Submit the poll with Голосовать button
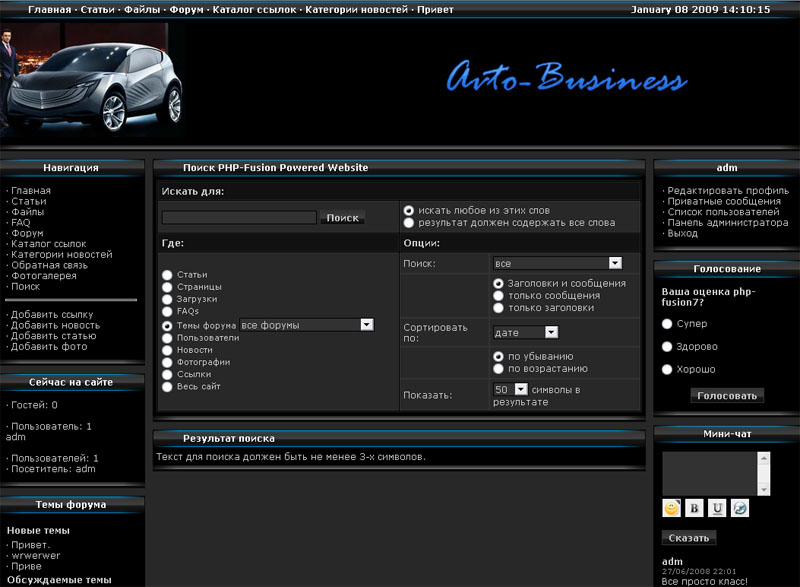The height and width of the screenshot is (587, 800). point(727,396)
